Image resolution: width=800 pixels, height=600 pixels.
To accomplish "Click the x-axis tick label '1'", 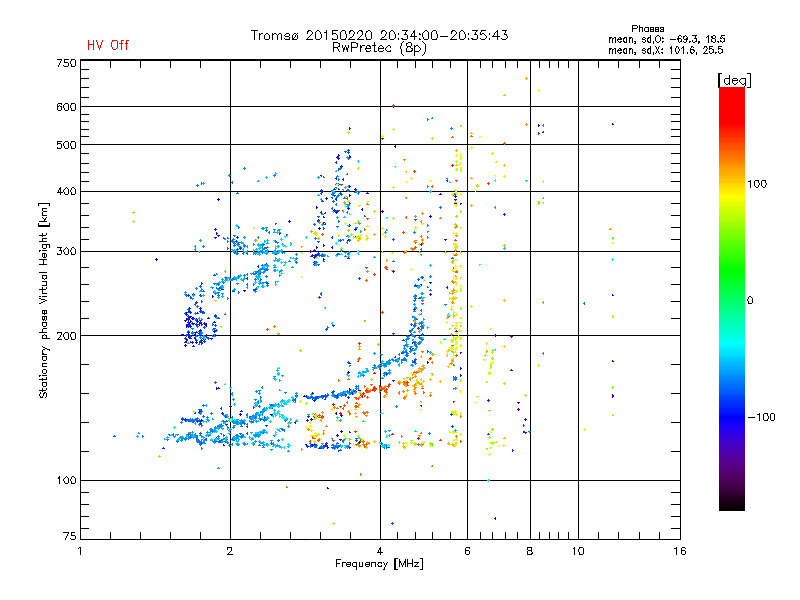I will point(80,551).
